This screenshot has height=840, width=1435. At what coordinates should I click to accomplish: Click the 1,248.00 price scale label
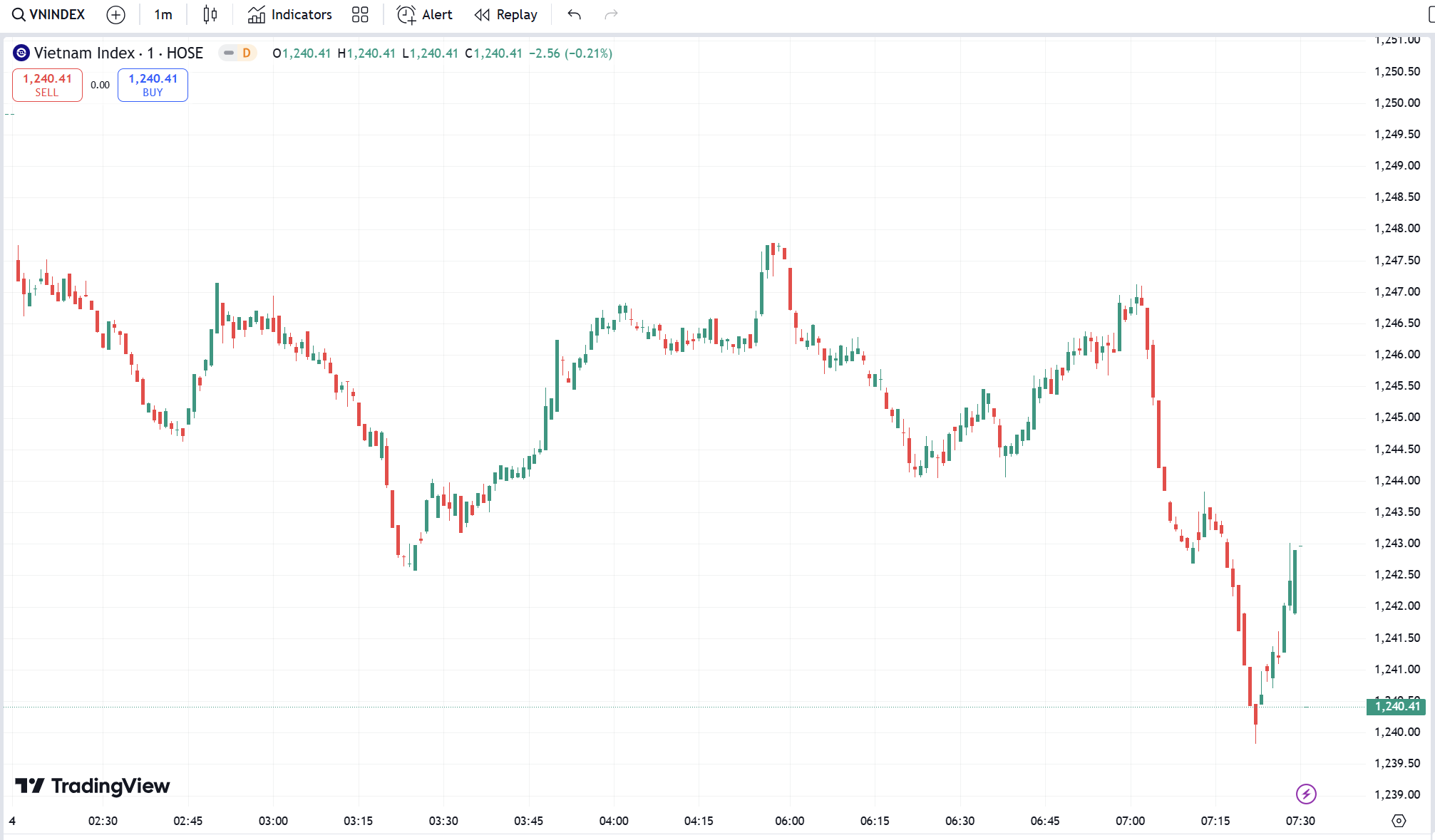click(1397, 228)
